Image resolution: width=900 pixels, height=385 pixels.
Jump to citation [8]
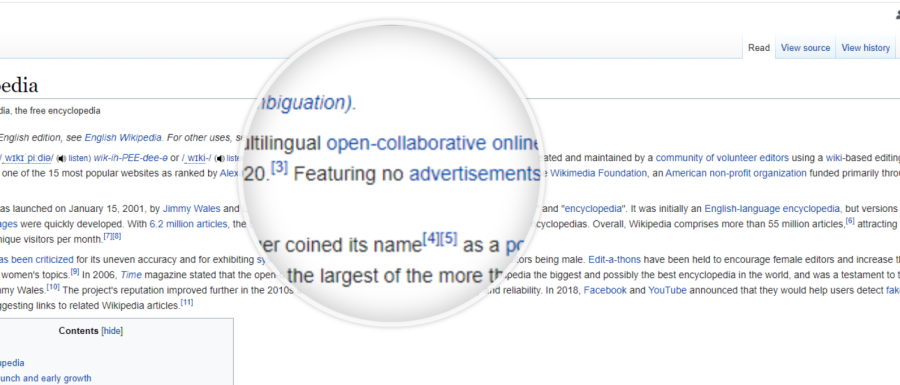pos(117,236)
